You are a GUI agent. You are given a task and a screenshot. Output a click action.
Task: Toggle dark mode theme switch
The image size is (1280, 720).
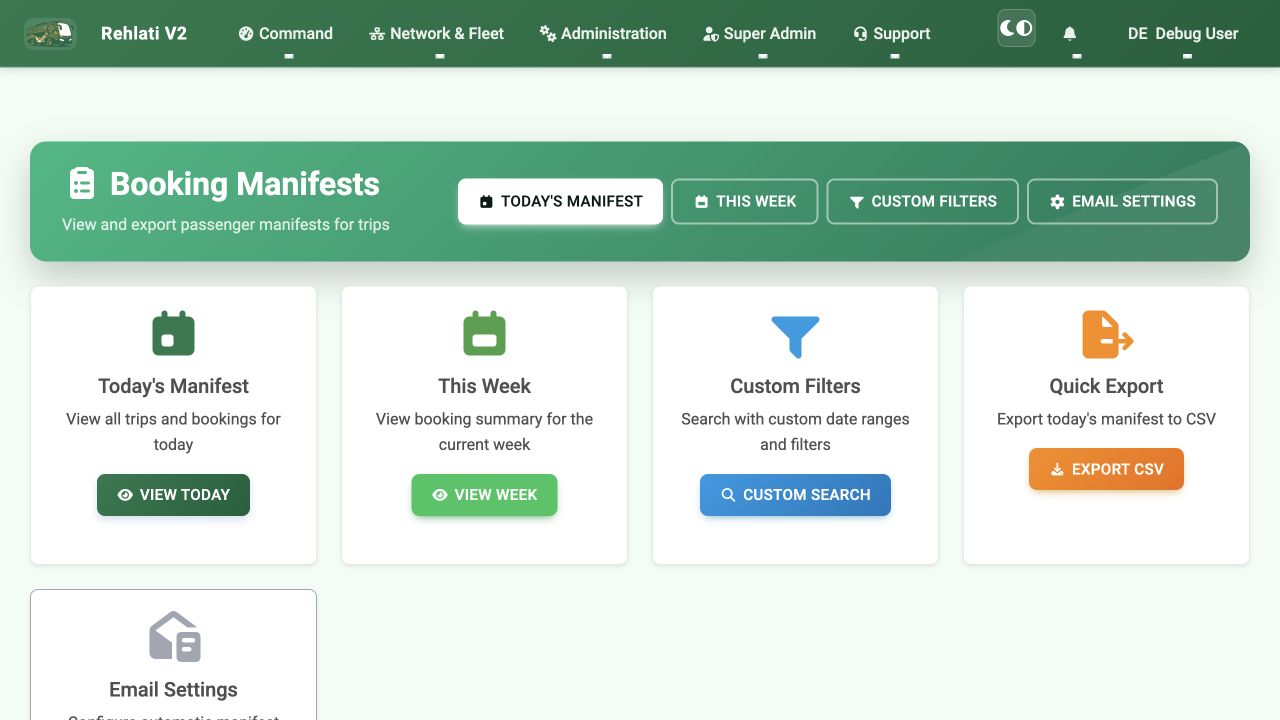(x=1016, y=29)
